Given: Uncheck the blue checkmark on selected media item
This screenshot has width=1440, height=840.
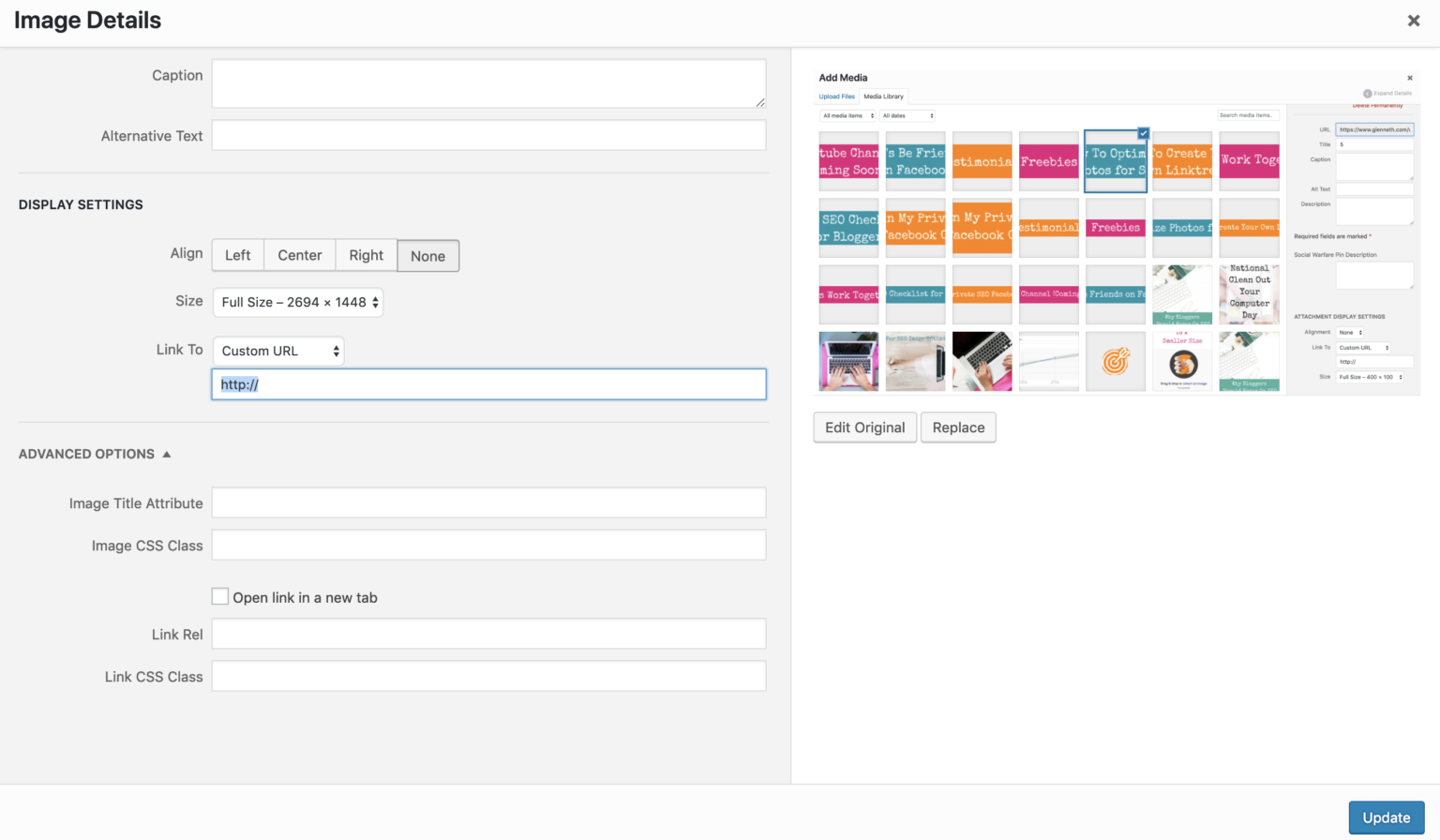Looking at the screenshot, I should click(x=1143, y=133).
